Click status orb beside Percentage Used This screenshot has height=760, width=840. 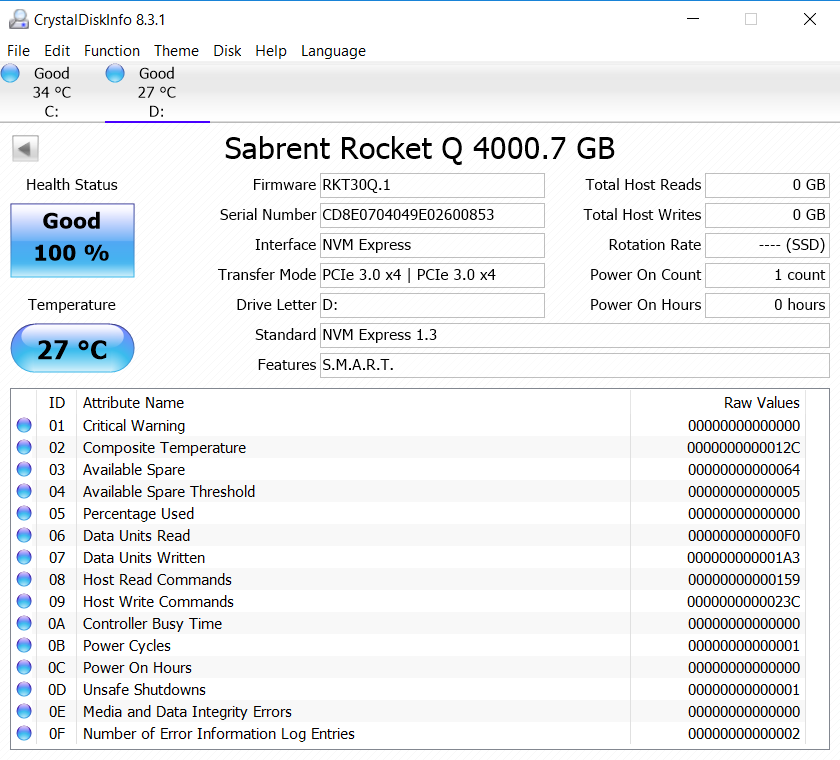tap(24, 514)
